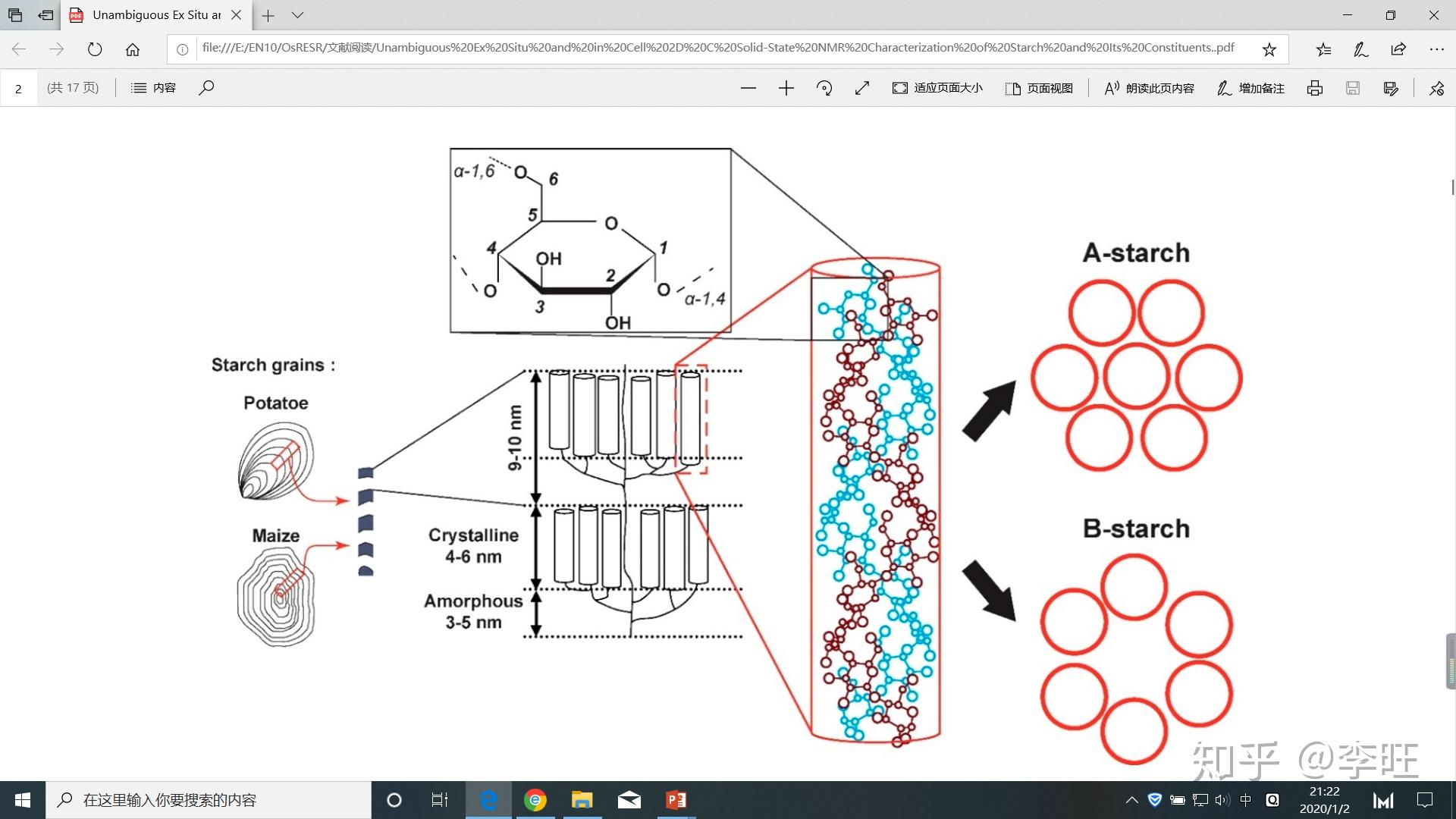Screen dimensions: 1456x819
Task: Open the browser settings ellipsis menu
Action: pos(1436,49)
